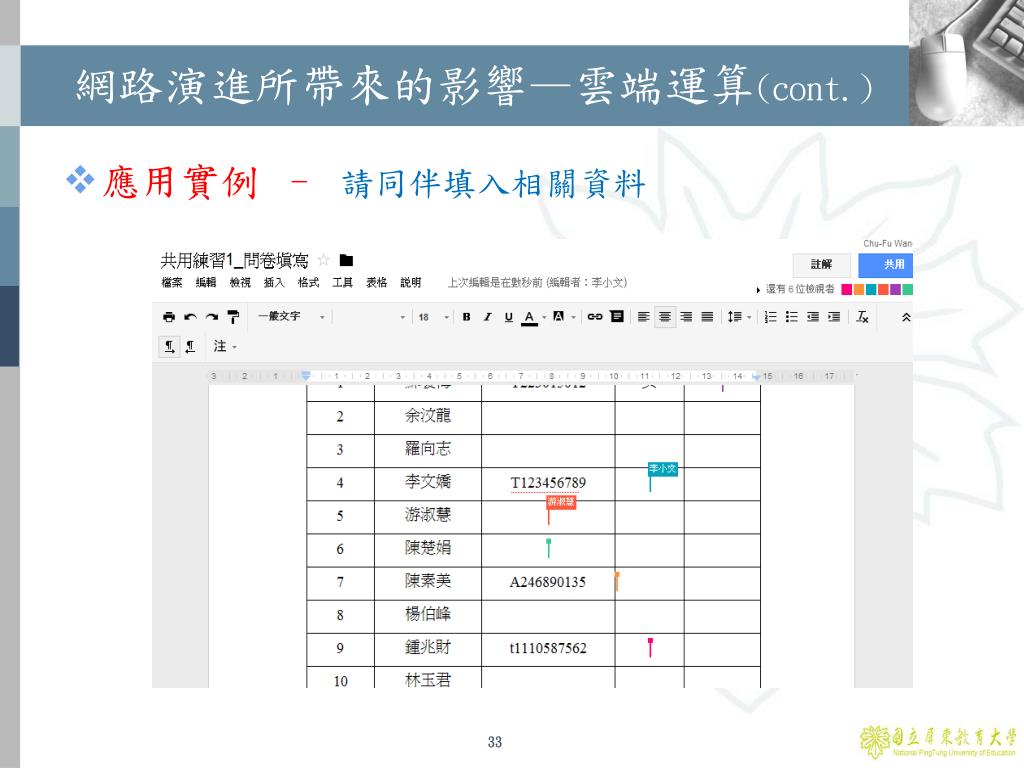
Task: Move the document with the folder icon
Action: coord(346,260)
